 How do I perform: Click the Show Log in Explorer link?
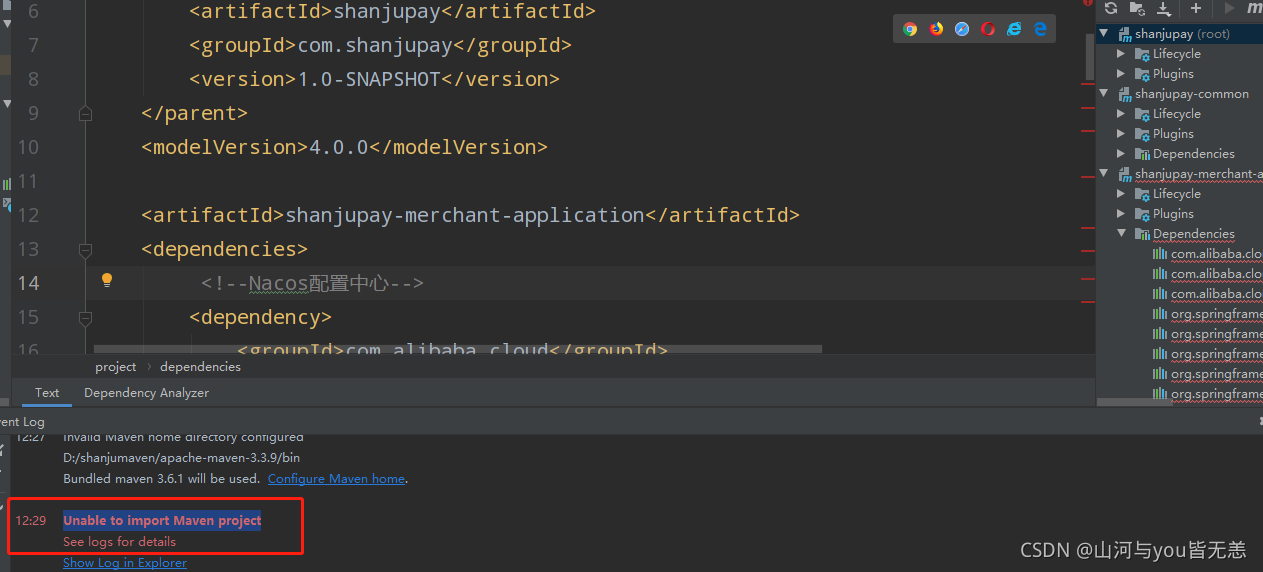point(125,563)
